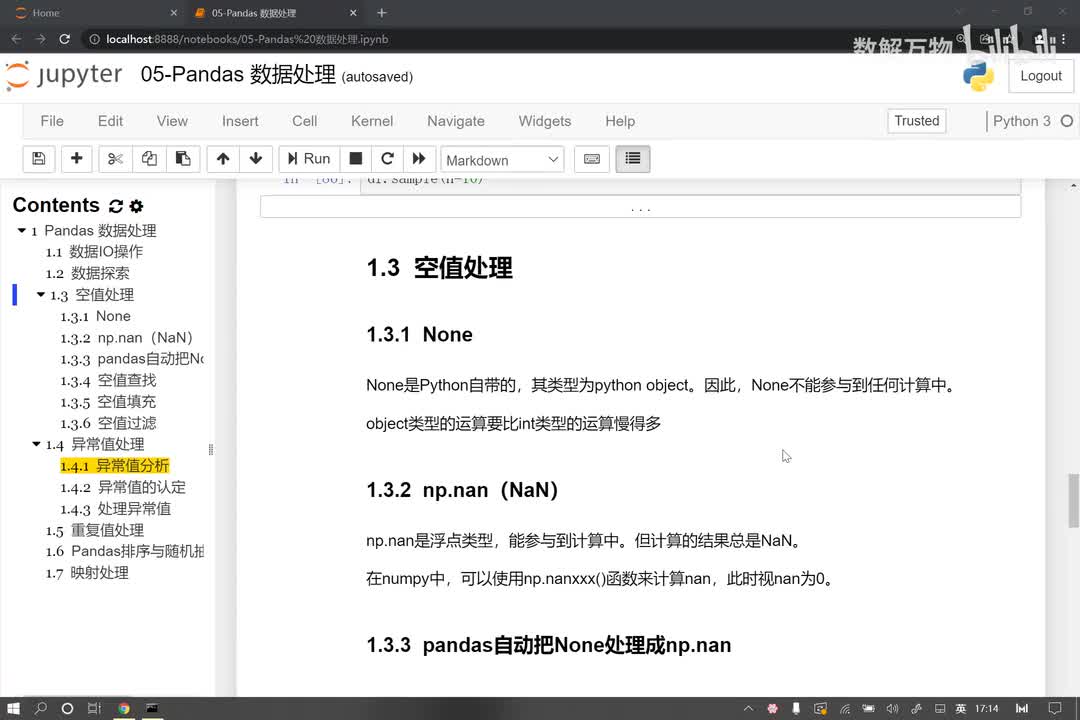
Task: Paste cells below icon
Action: (183, 159)
